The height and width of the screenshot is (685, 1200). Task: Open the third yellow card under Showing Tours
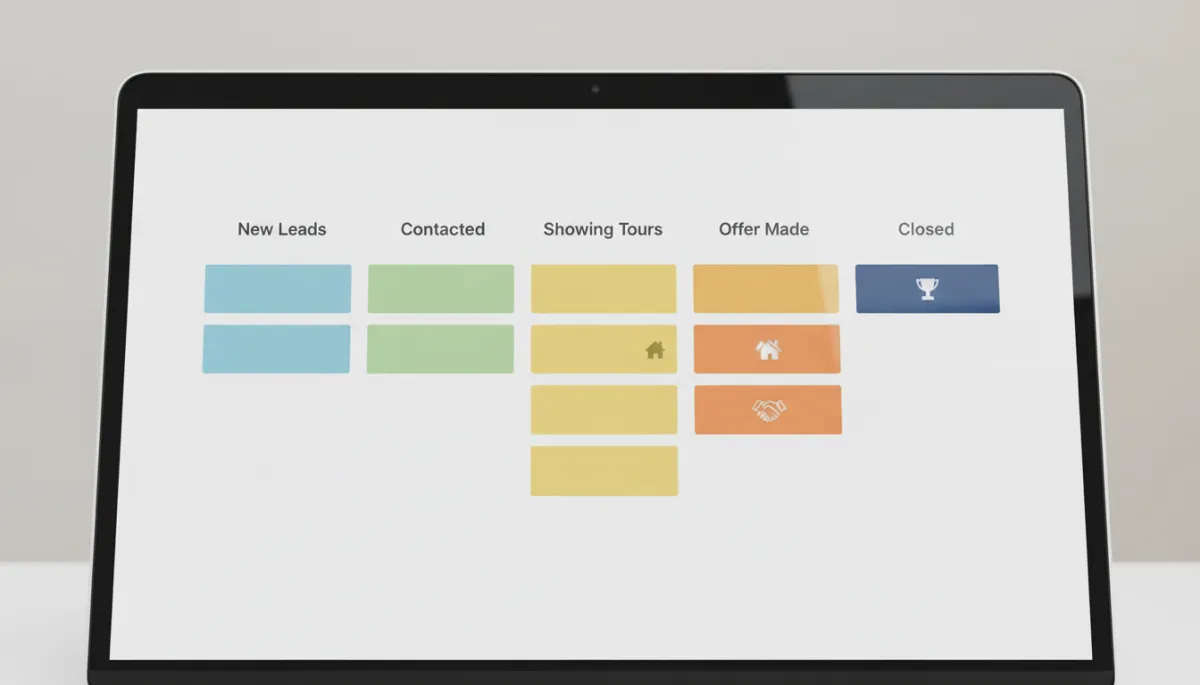[x=604, y=410]
